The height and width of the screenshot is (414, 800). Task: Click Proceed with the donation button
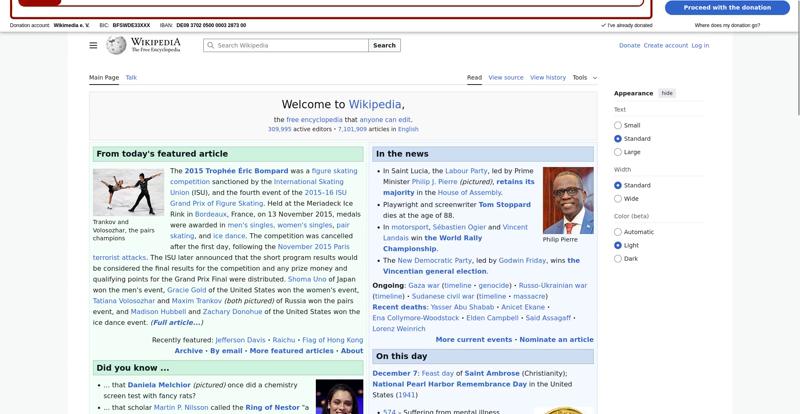point(727,7)
